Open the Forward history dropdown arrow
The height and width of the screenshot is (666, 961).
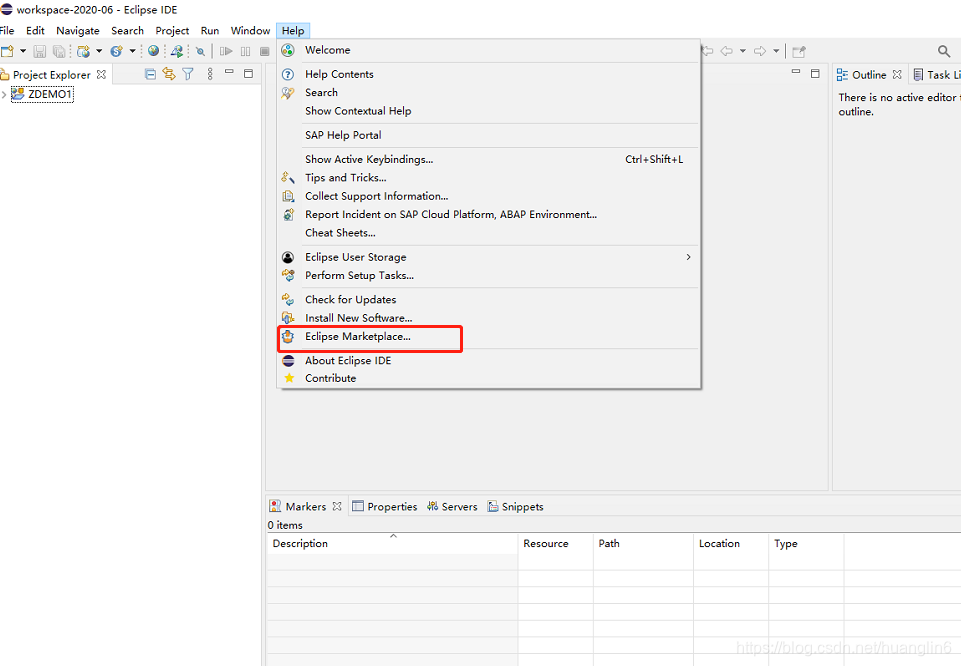pos(776,51)
